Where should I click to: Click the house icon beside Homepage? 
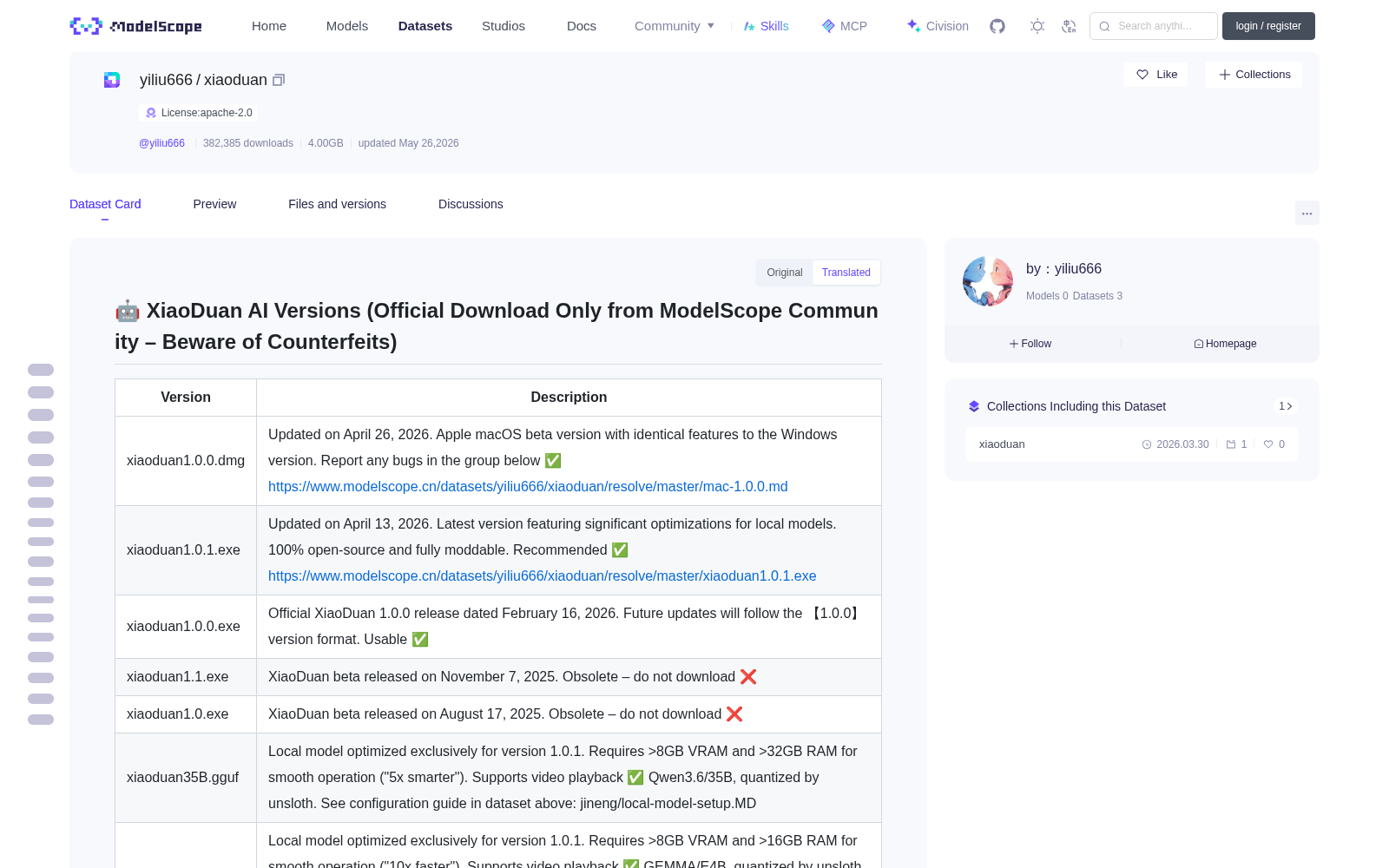tap(1199, 344)
